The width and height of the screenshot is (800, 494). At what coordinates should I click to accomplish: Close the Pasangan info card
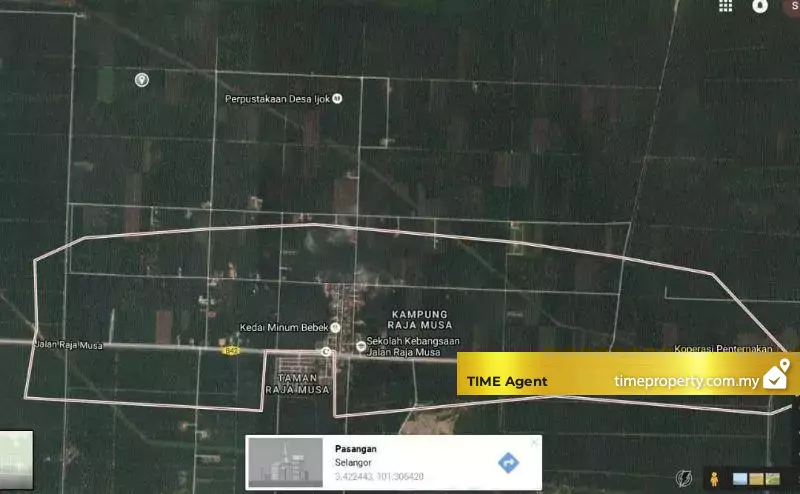point(534,442)
